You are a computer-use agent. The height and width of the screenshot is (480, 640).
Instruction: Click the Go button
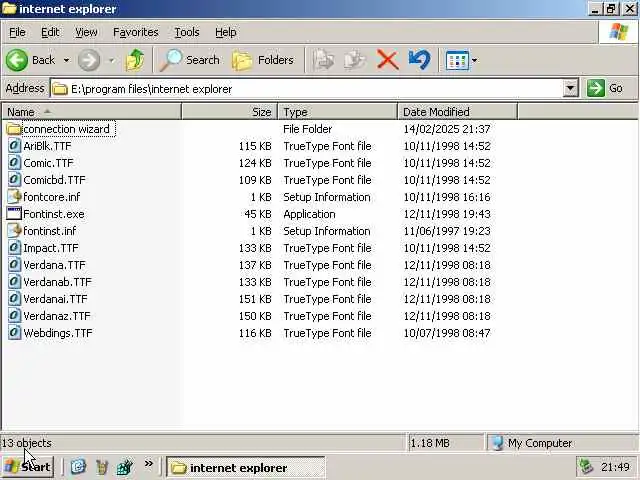pos(606,89)
